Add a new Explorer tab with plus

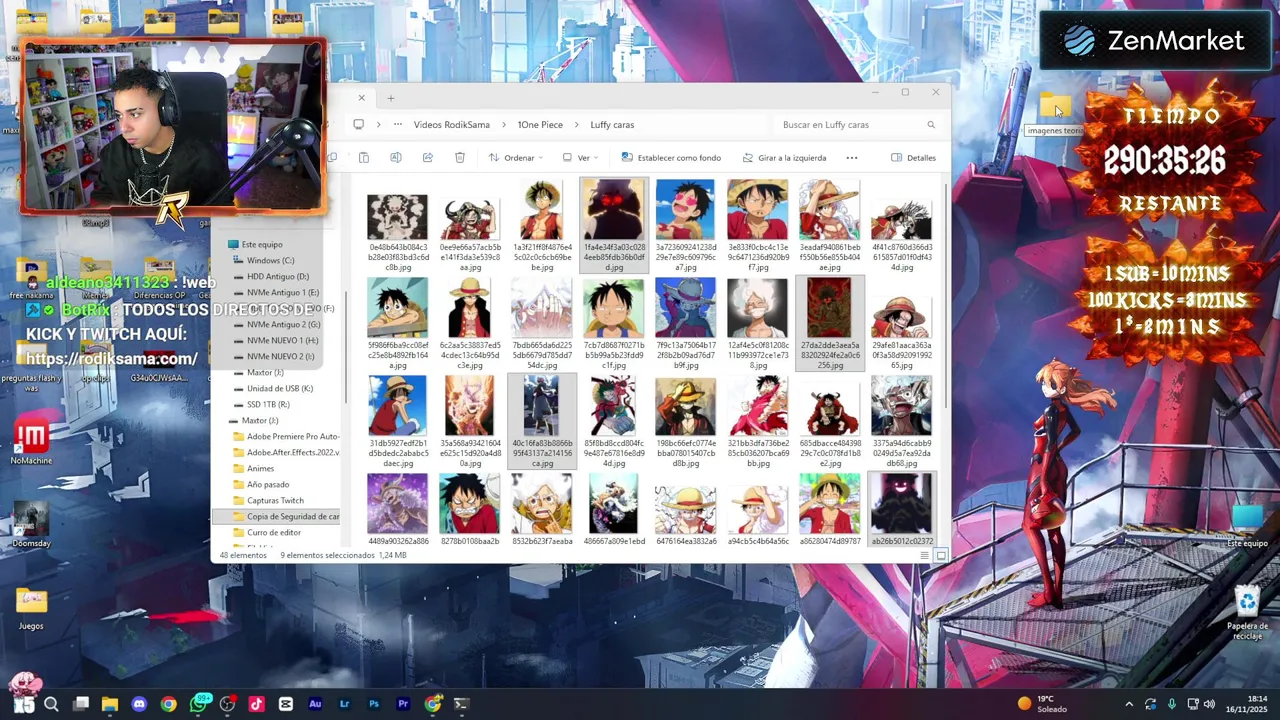391,98
